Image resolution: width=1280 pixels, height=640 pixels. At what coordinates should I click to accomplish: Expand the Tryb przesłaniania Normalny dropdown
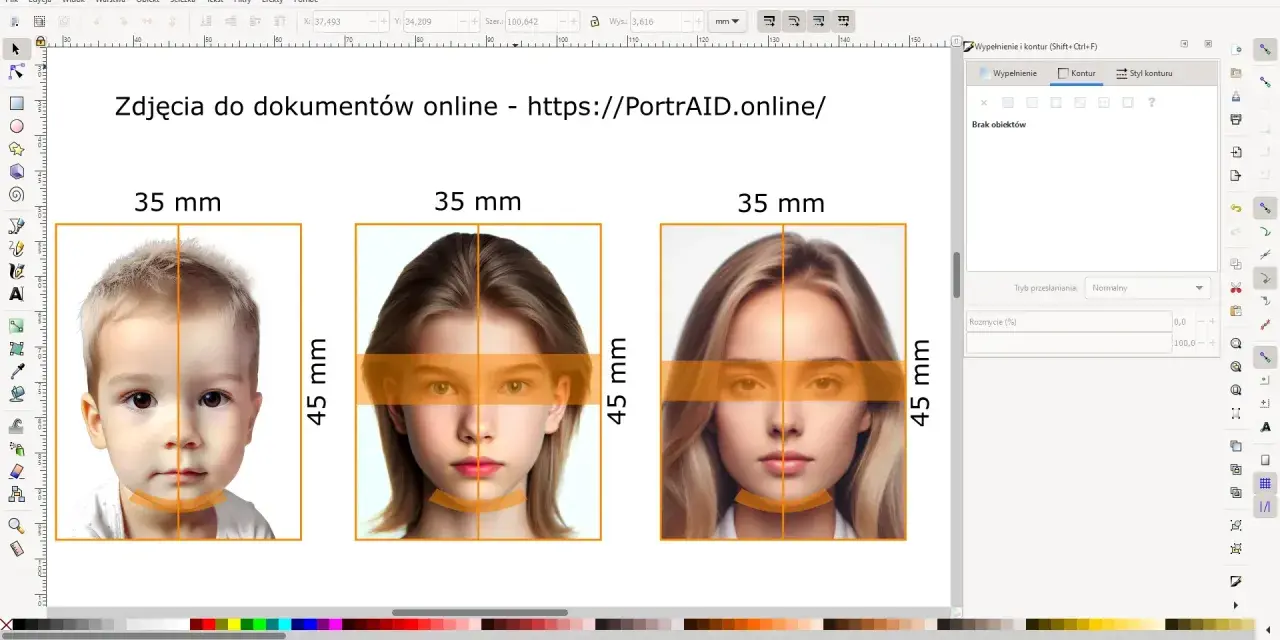point(1148,288)
